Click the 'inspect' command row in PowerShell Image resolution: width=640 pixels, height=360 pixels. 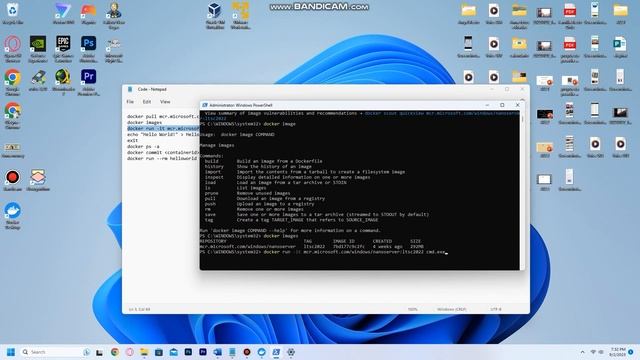[x=287, y=177]
